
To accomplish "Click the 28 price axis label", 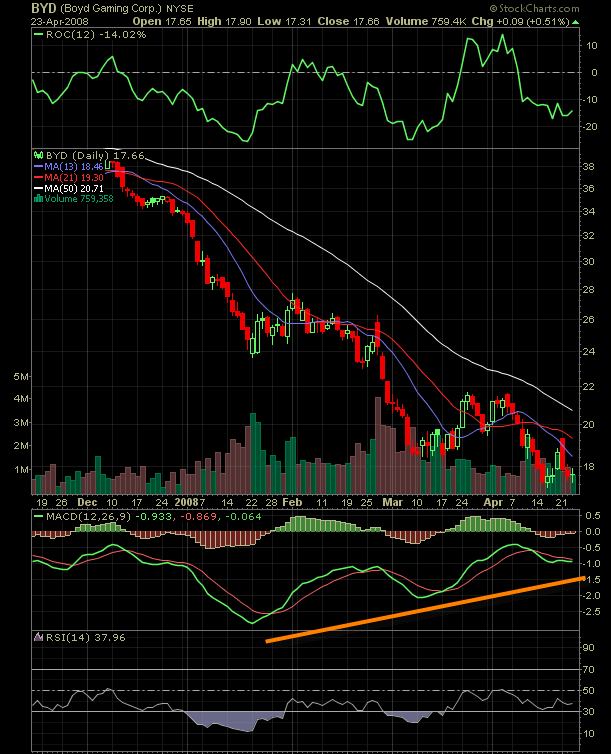I will (589, 290).
